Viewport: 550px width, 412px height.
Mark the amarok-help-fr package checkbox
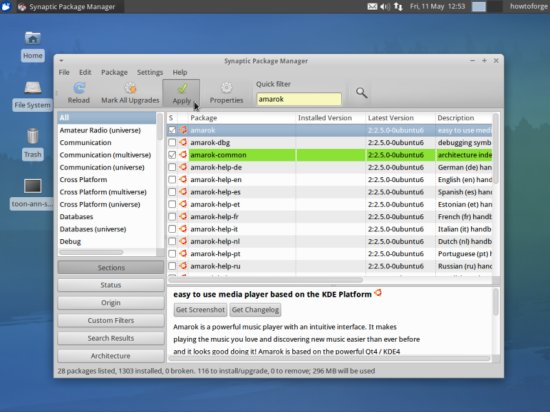172,217
